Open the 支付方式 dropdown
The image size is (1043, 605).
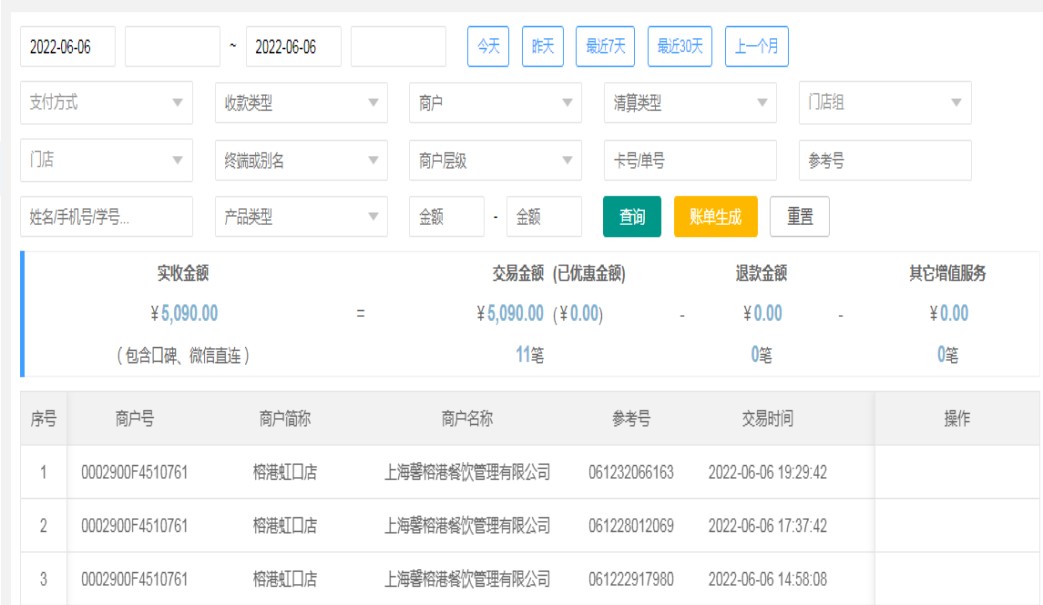[106, 103]
